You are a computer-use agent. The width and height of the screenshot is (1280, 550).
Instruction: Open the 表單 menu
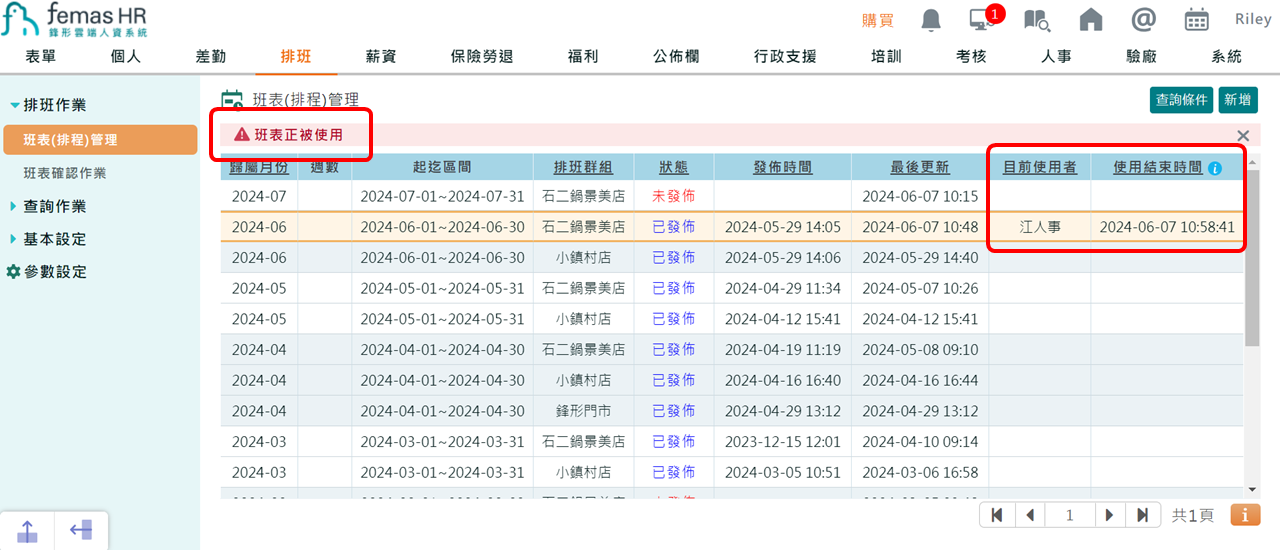click(40, 56)
